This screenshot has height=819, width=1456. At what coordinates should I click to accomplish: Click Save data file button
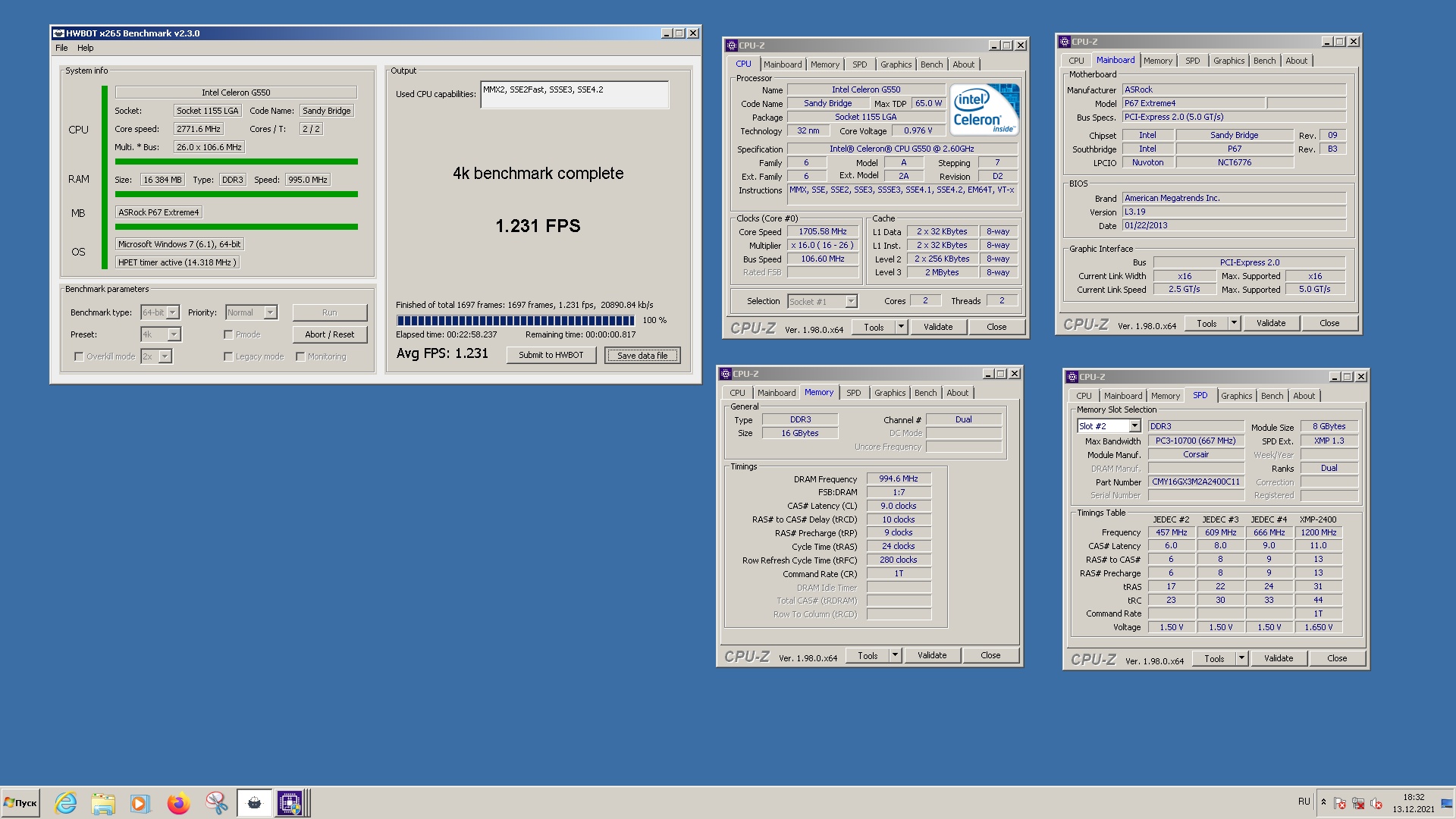pos(642,356)
